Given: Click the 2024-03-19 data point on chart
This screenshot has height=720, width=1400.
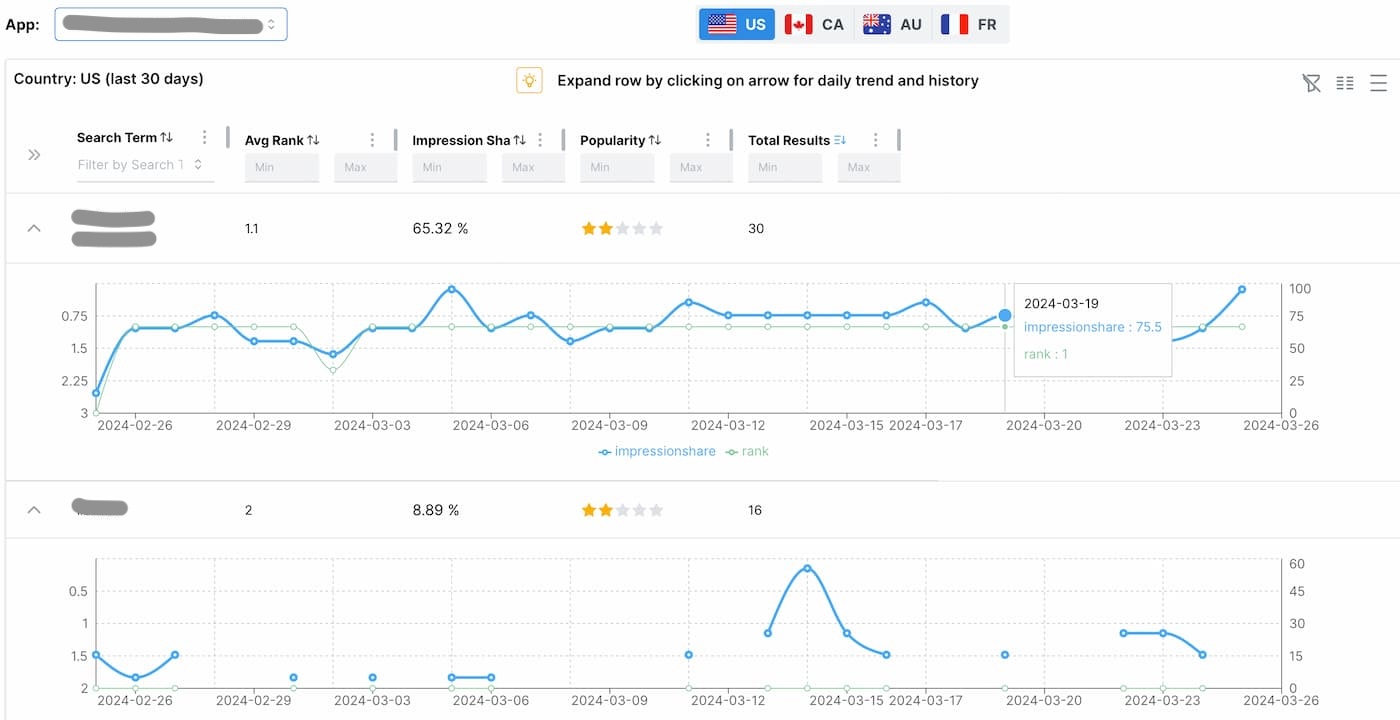Looking at the screenshot, I should (1004, 316).
